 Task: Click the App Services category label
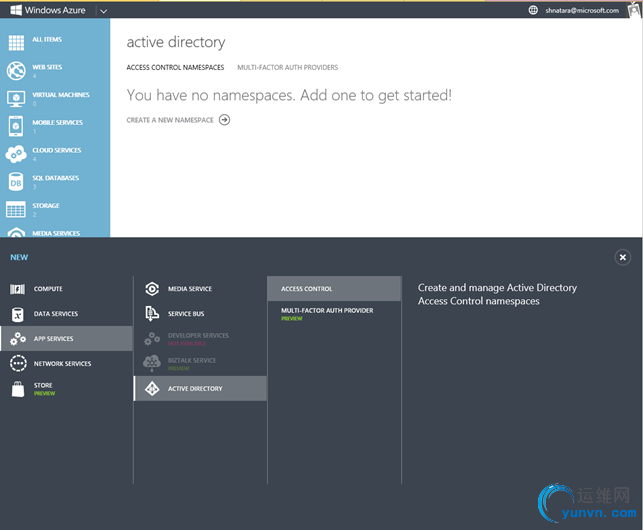pos(53,338)
